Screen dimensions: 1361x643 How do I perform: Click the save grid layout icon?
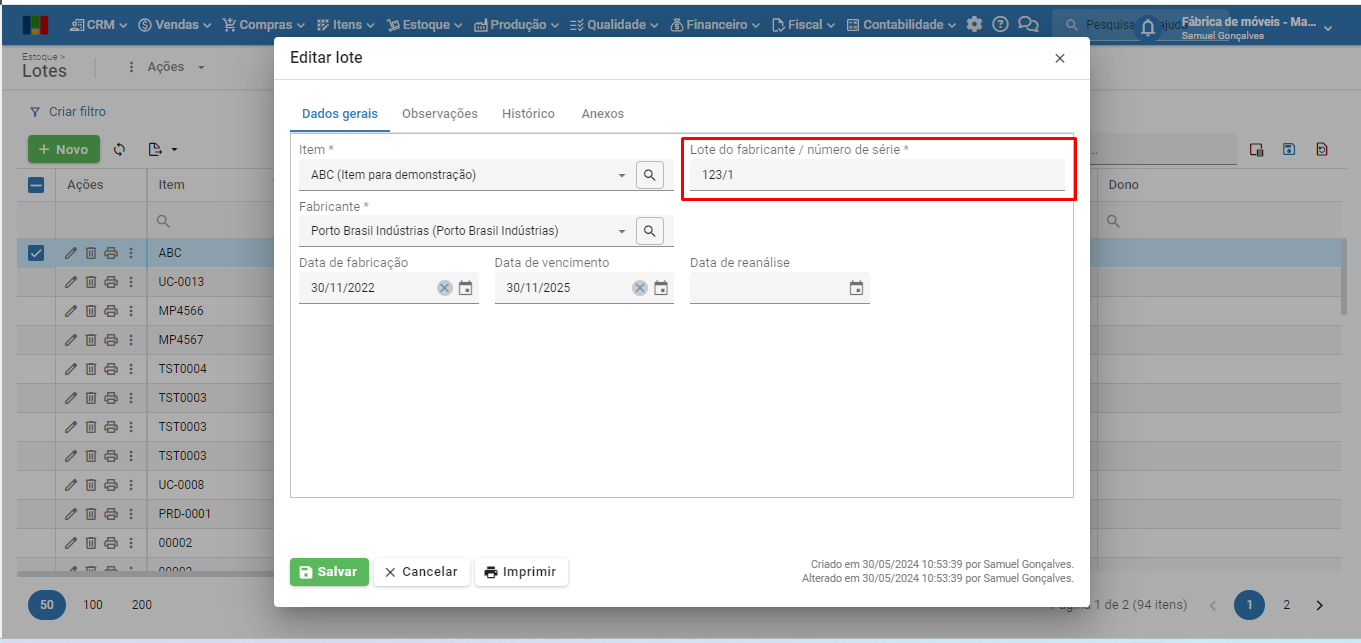point(1289,149)
